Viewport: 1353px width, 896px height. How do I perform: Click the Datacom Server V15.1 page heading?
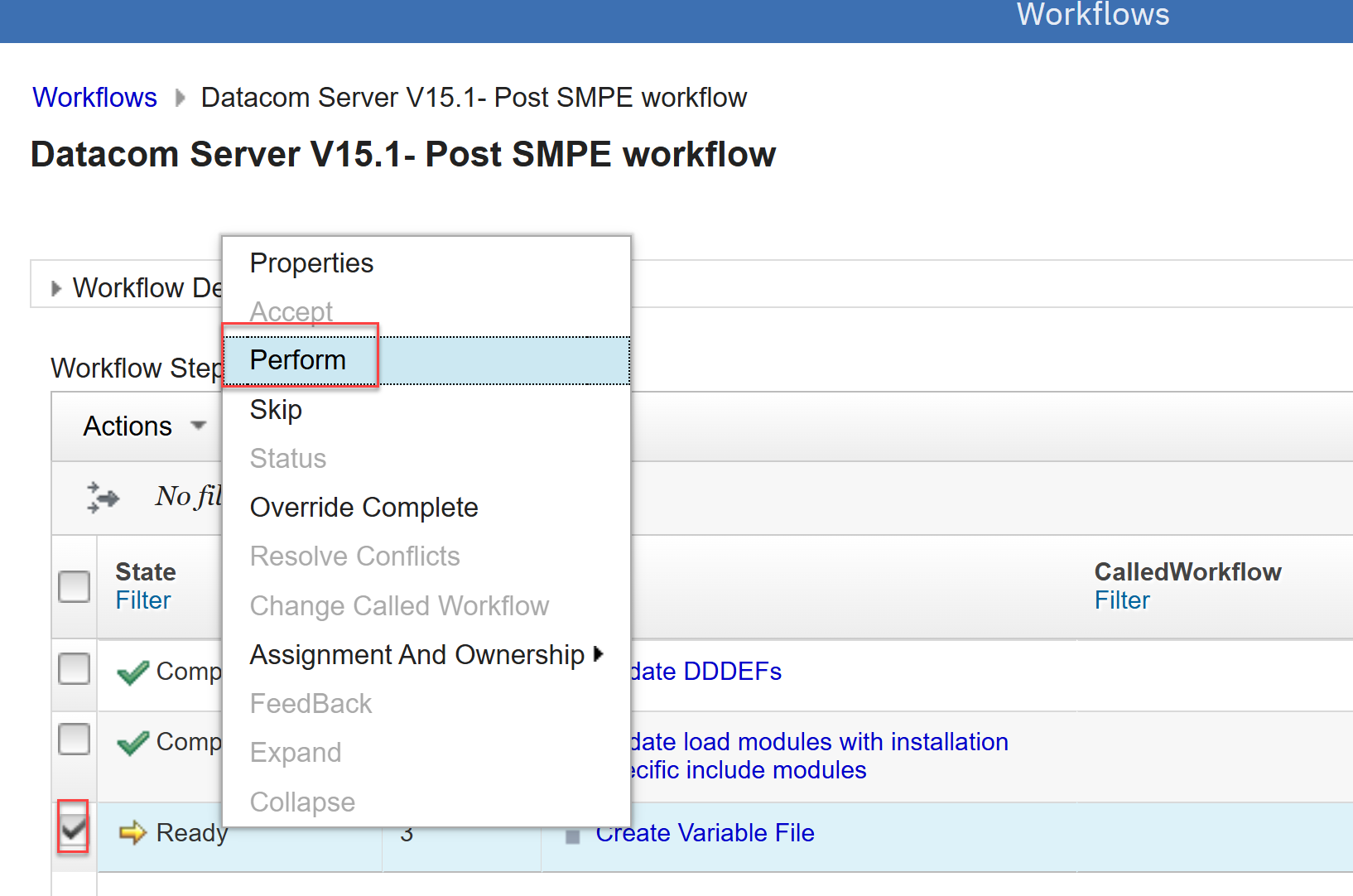(x=403, y=155)
